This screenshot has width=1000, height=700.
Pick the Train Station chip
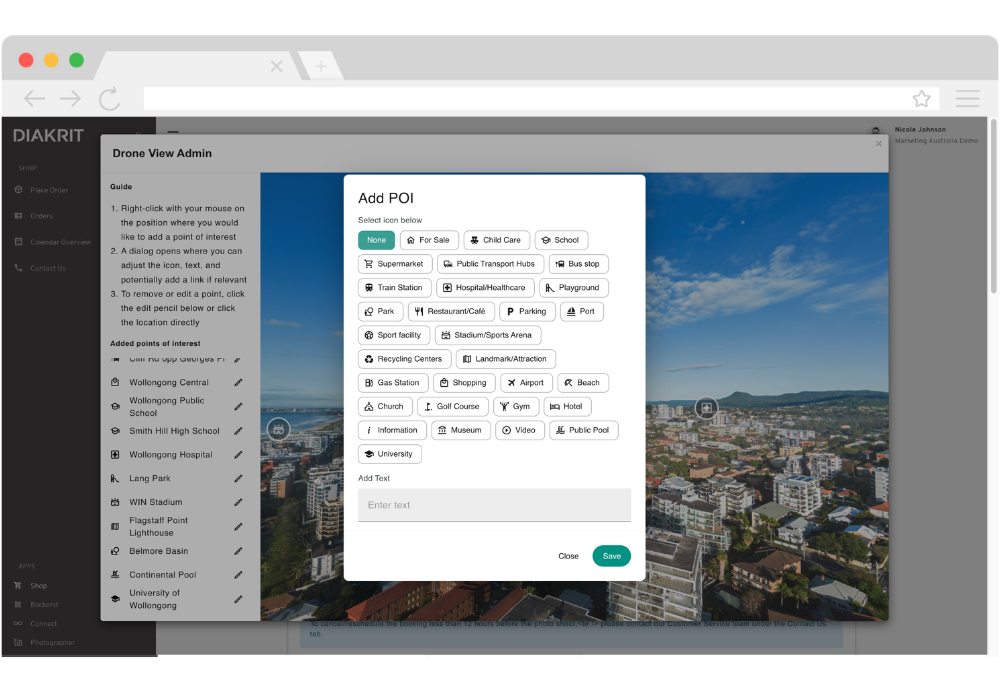coord(395,288)
